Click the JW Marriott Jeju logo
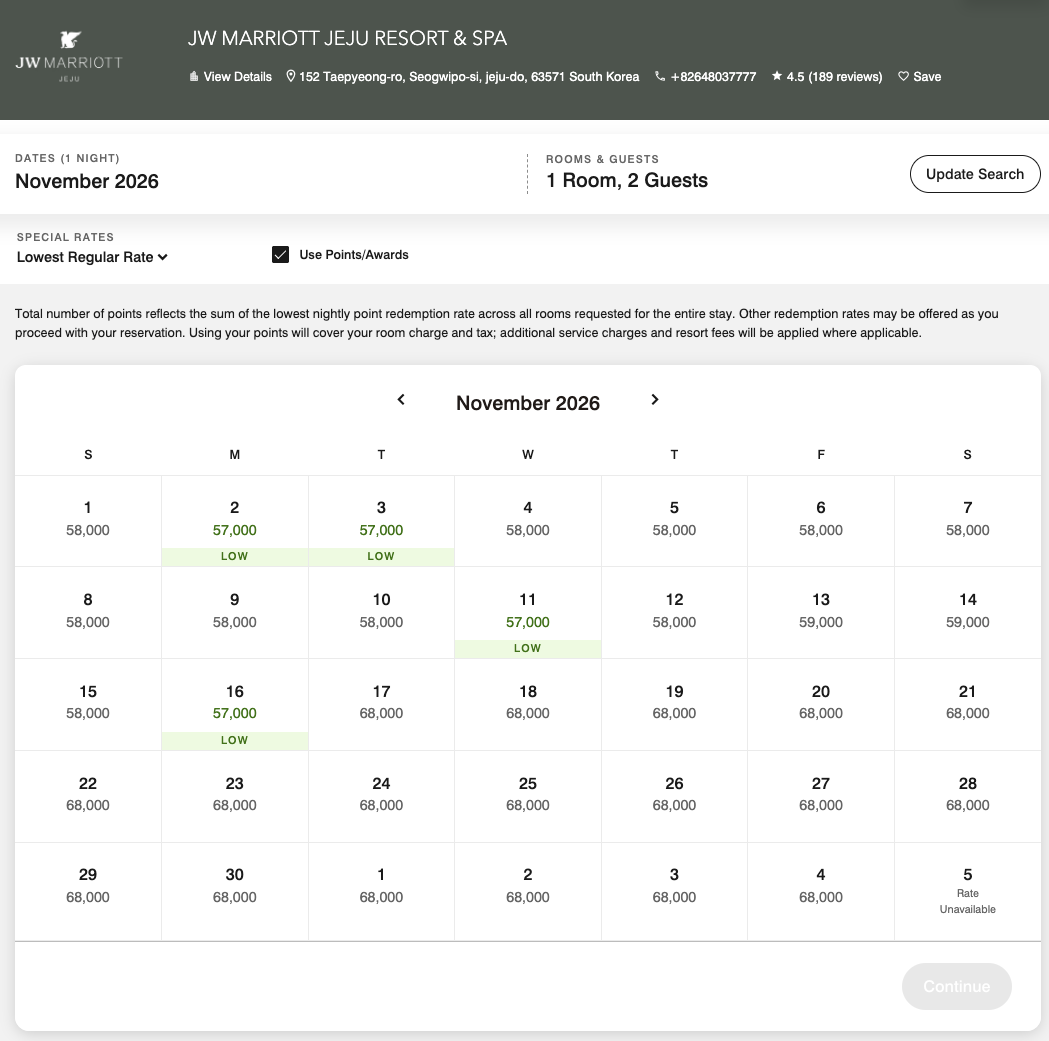 [x=69, y=57]
